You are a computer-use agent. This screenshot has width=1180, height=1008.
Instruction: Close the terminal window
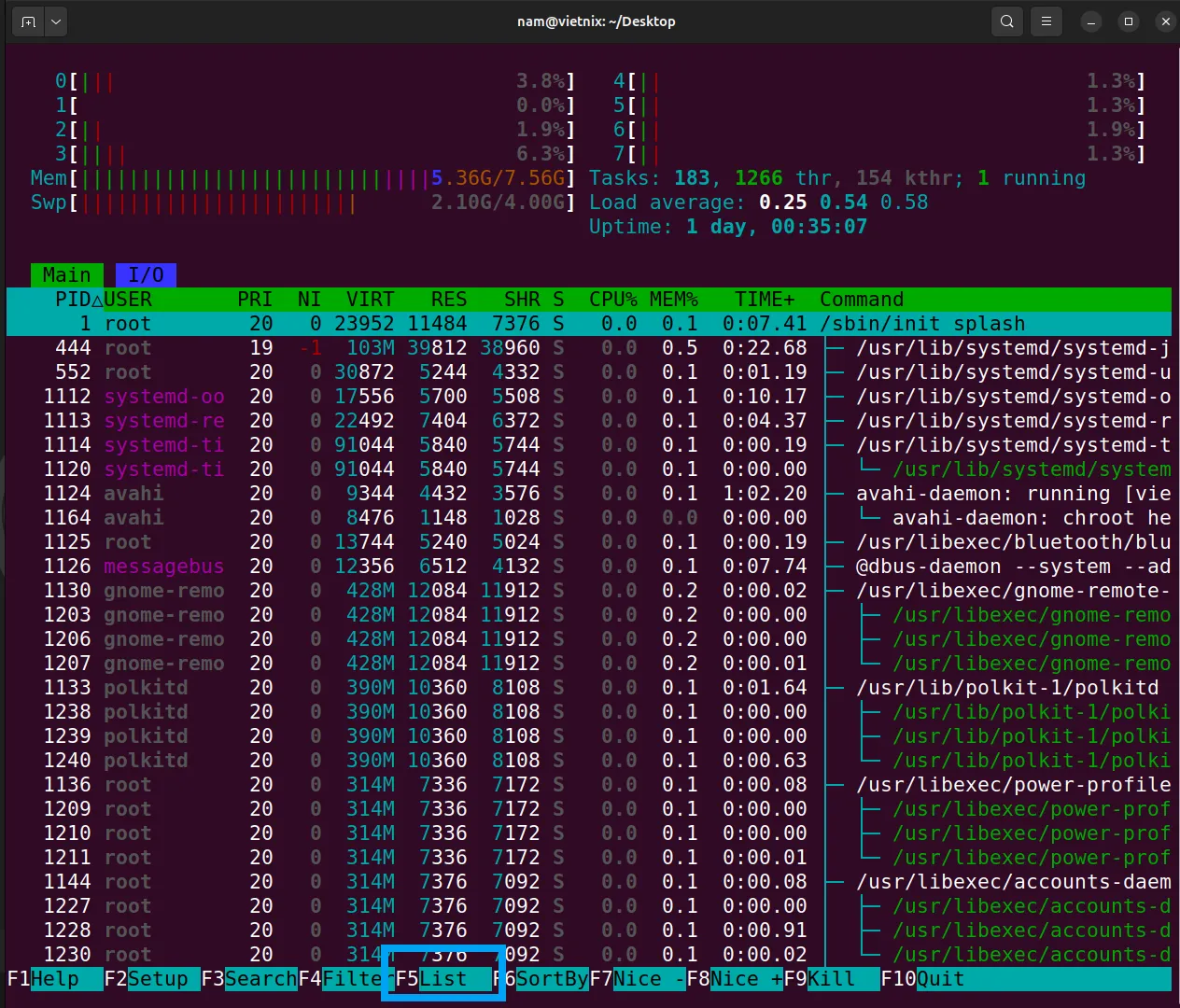(x=1166, y=21)
